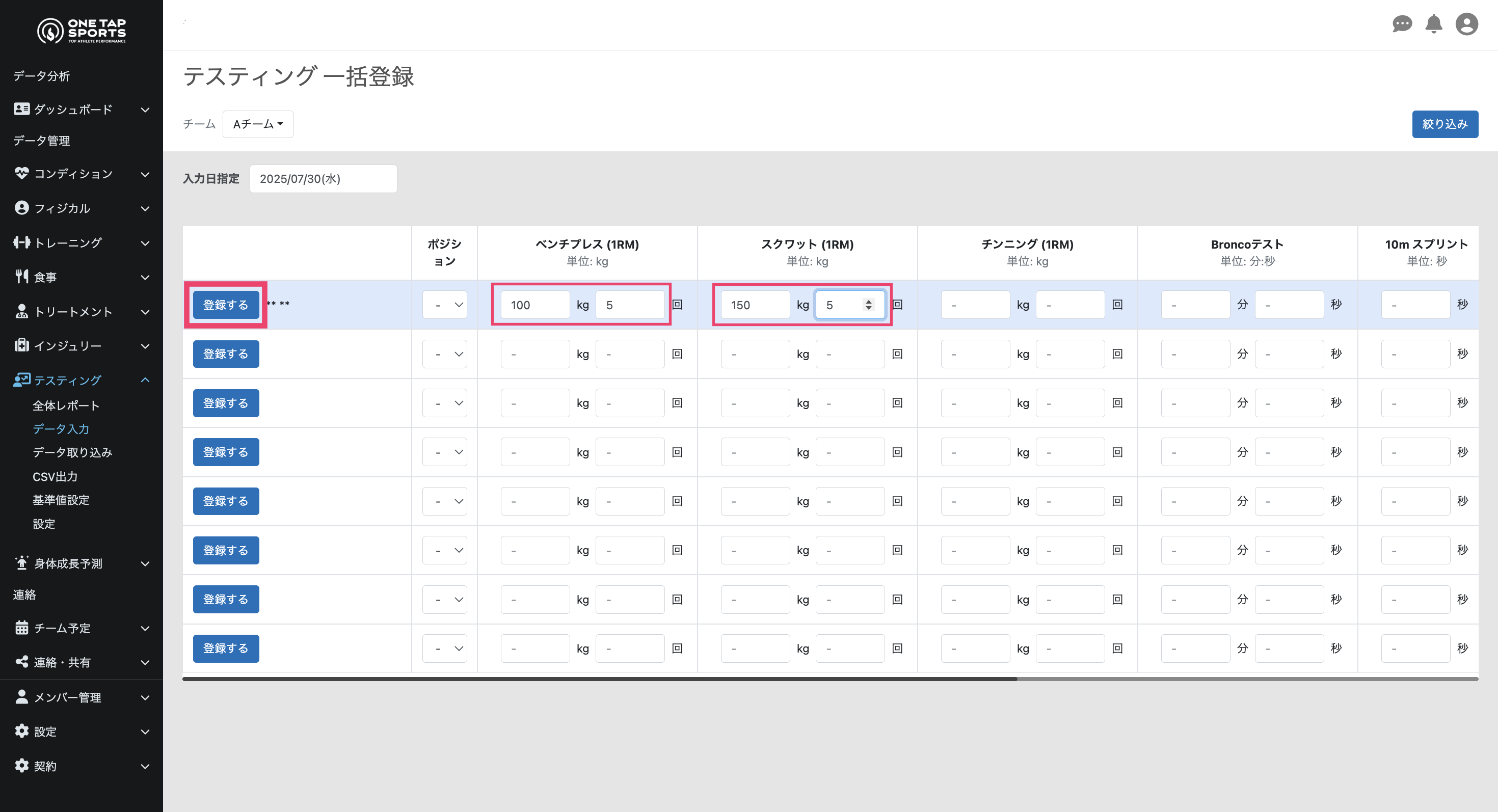This screenshot has height=812, width=1498.
Task: Click the データ管理 sidebar heading
Action: (41, 140)
